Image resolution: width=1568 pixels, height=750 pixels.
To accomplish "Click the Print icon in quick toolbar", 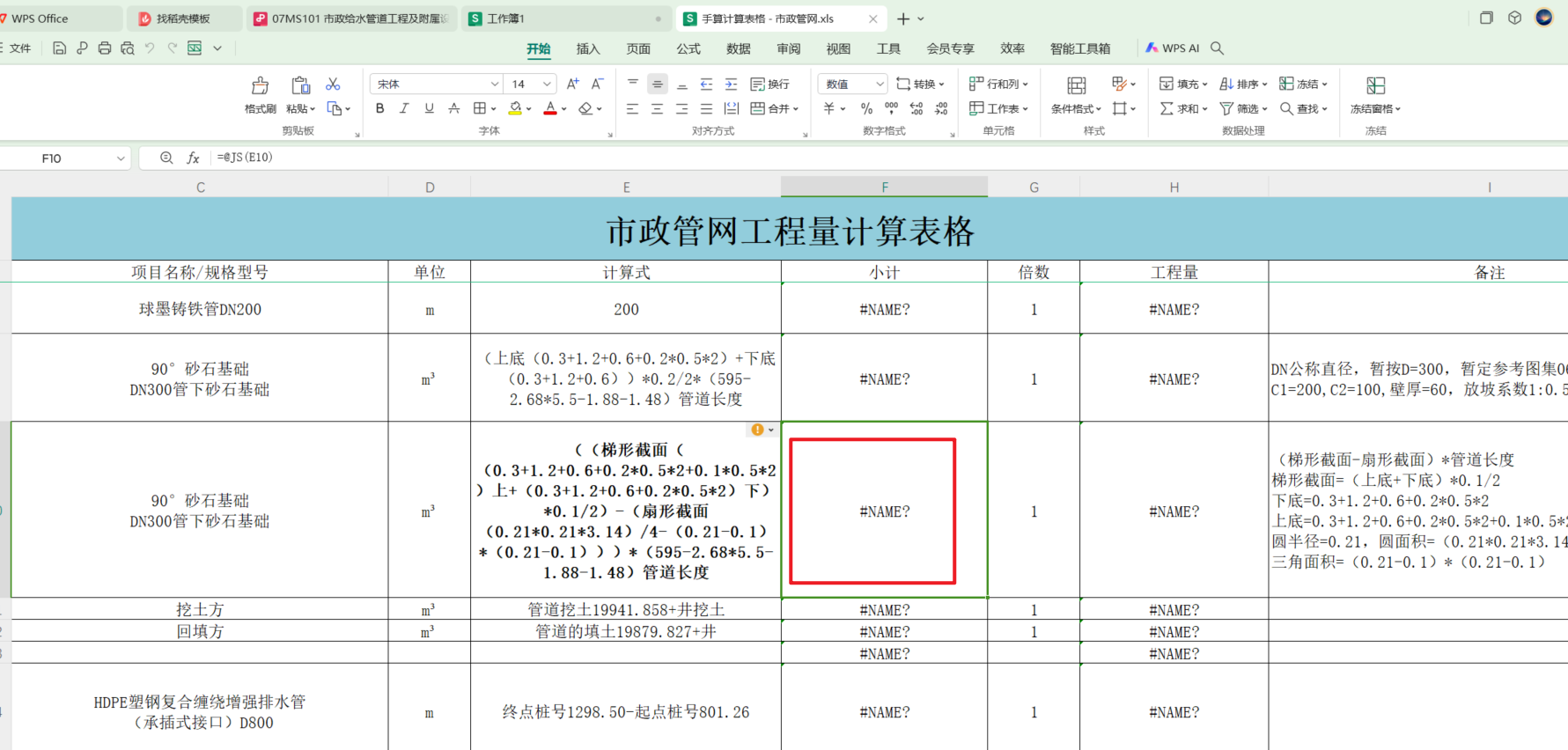I will point(105,48).
